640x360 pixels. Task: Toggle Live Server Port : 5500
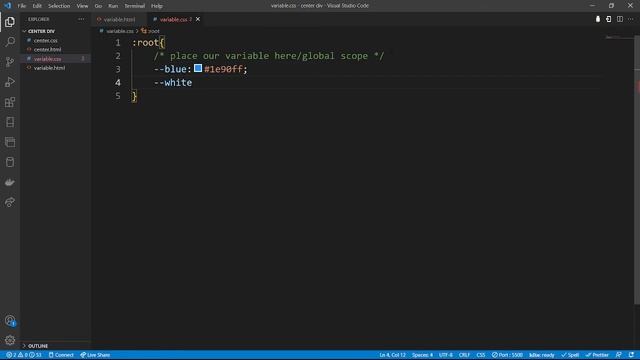coord(507,355)
